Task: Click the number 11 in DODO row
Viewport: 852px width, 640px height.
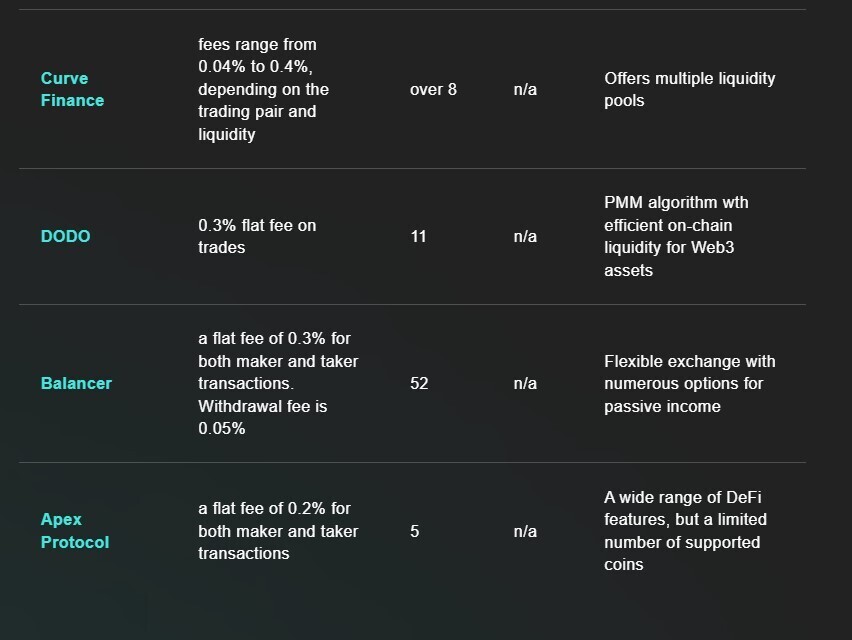Action: click(418, 236)
